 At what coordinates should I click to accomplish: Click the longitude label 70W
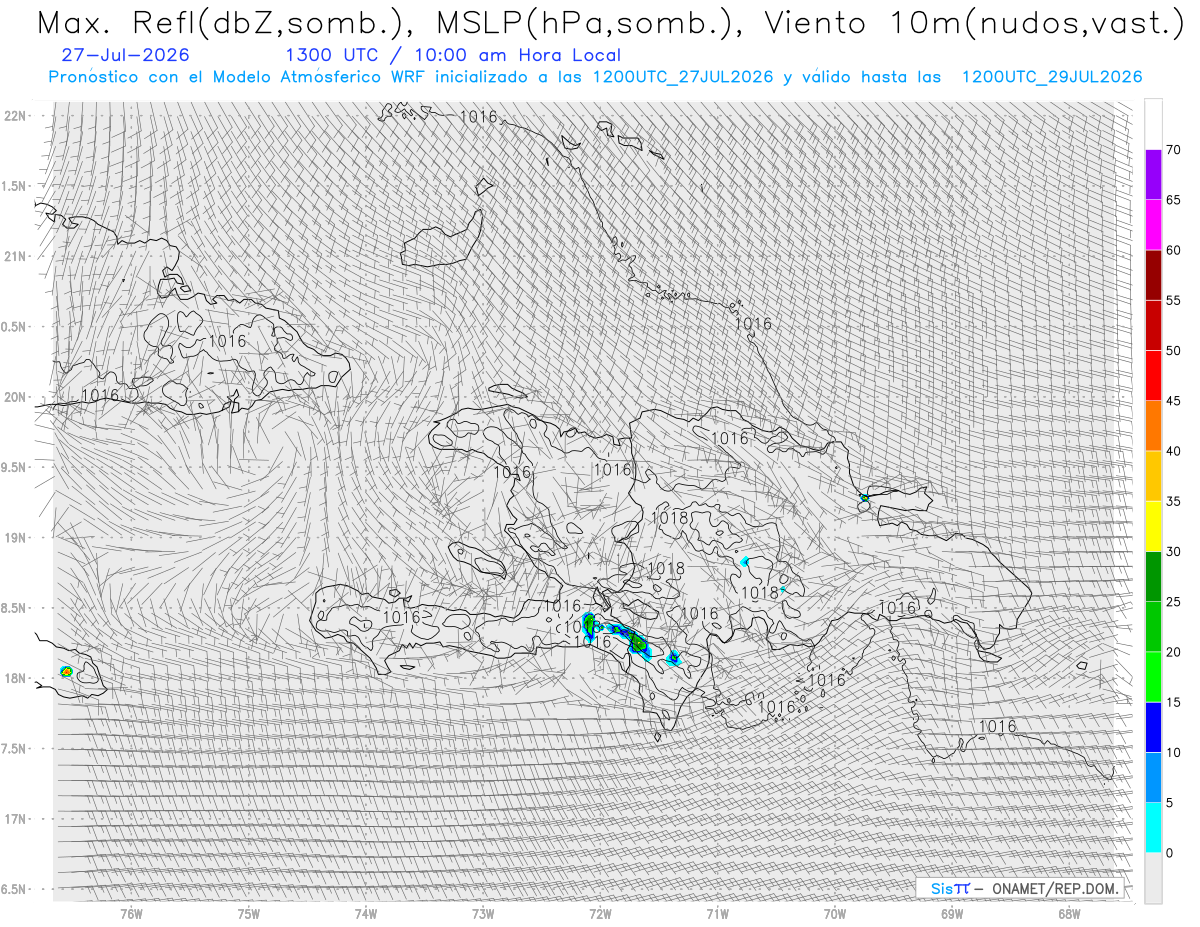pyautogui.click(x=835, y=913)
